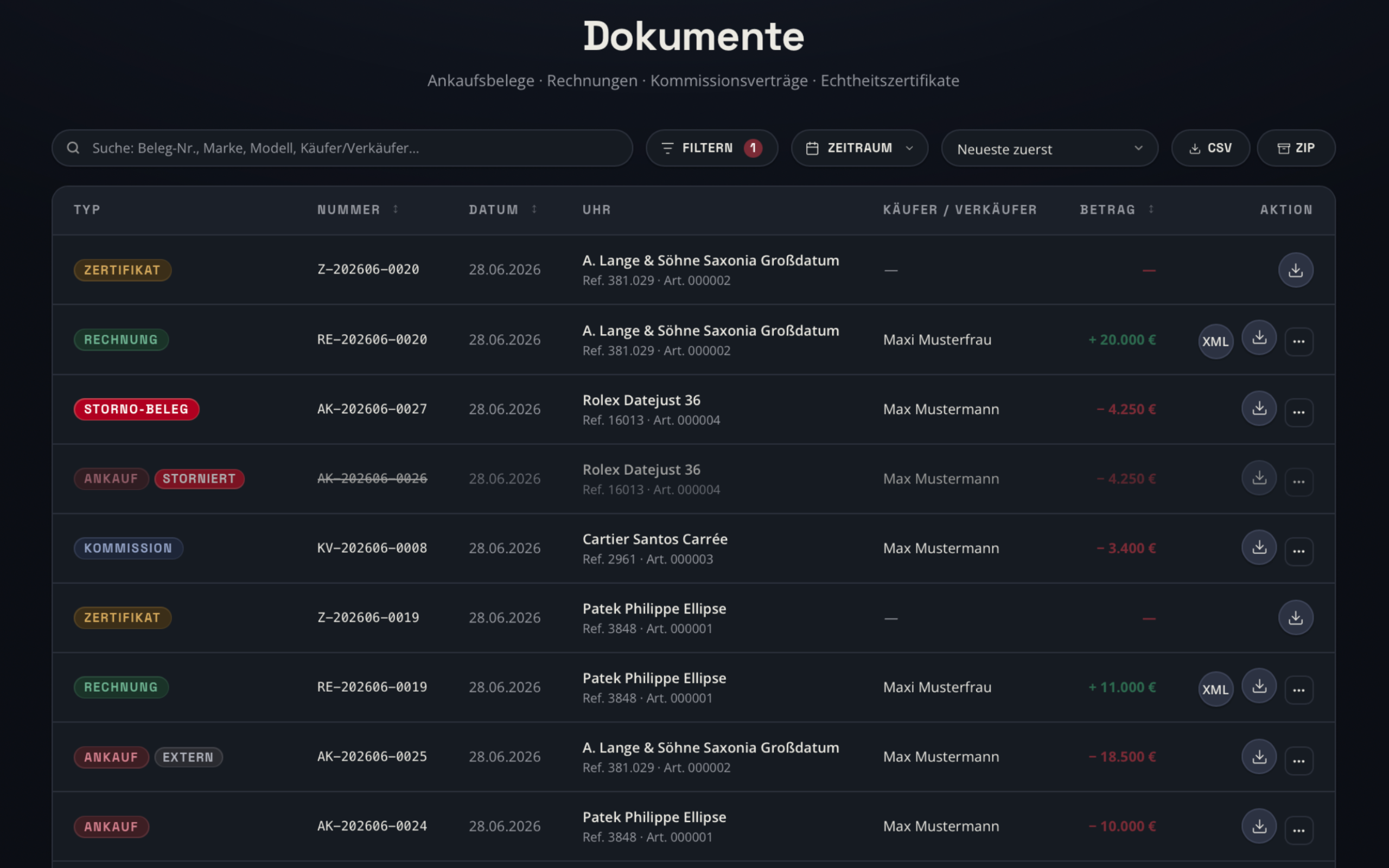
Task: Click the '− 10.000 €' amount
Action: coord(1122,826)
